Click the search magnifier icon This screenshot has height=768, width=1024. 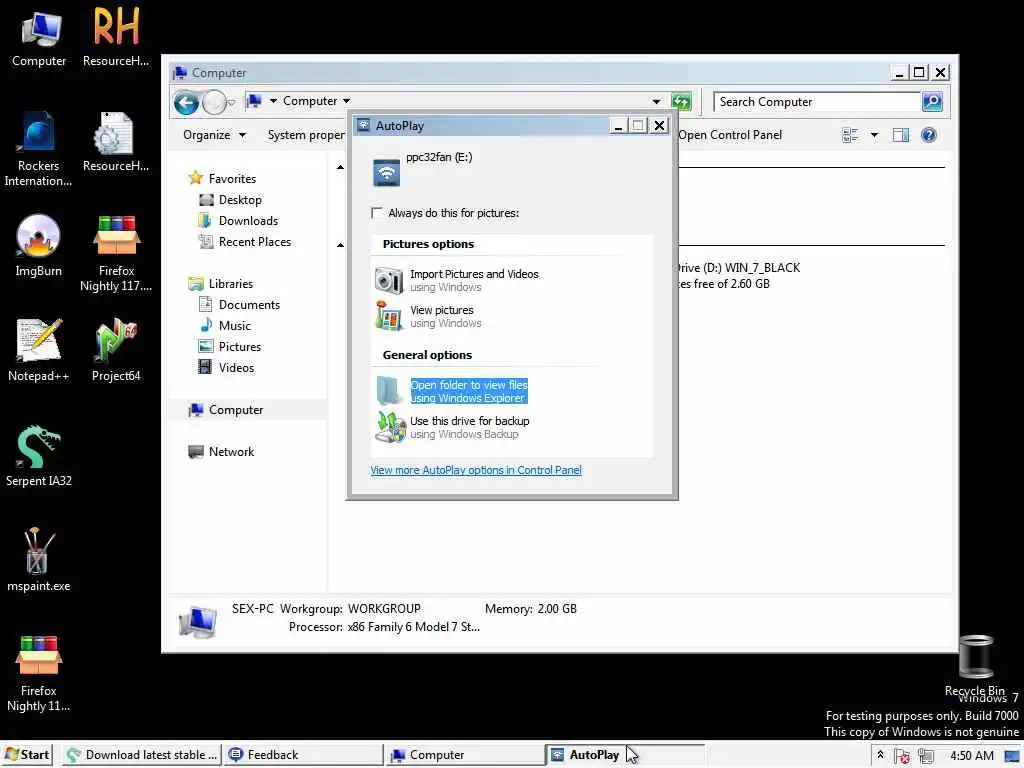click(932, 101)
